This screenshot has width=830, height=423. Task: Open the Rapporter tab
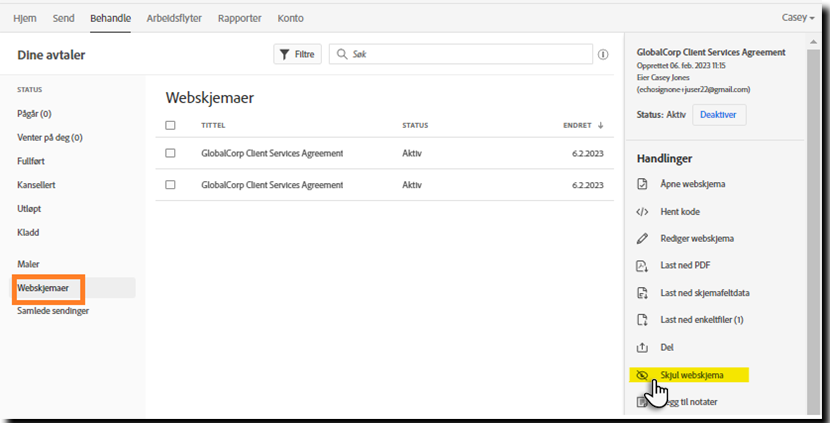click(x=240, y=18)
